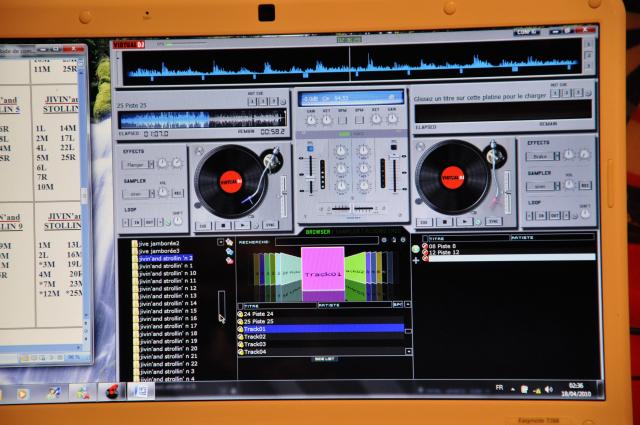Select Track04 in the file list
This screenshot has height=425, width=640.
(x=320, y=352)
